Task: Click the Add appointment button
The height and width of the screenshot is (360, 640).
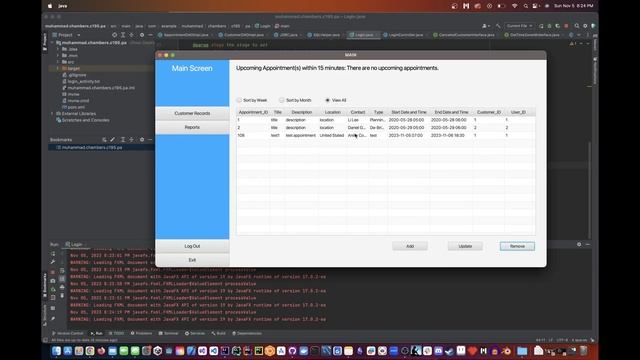Action: (x=410, y=246)
